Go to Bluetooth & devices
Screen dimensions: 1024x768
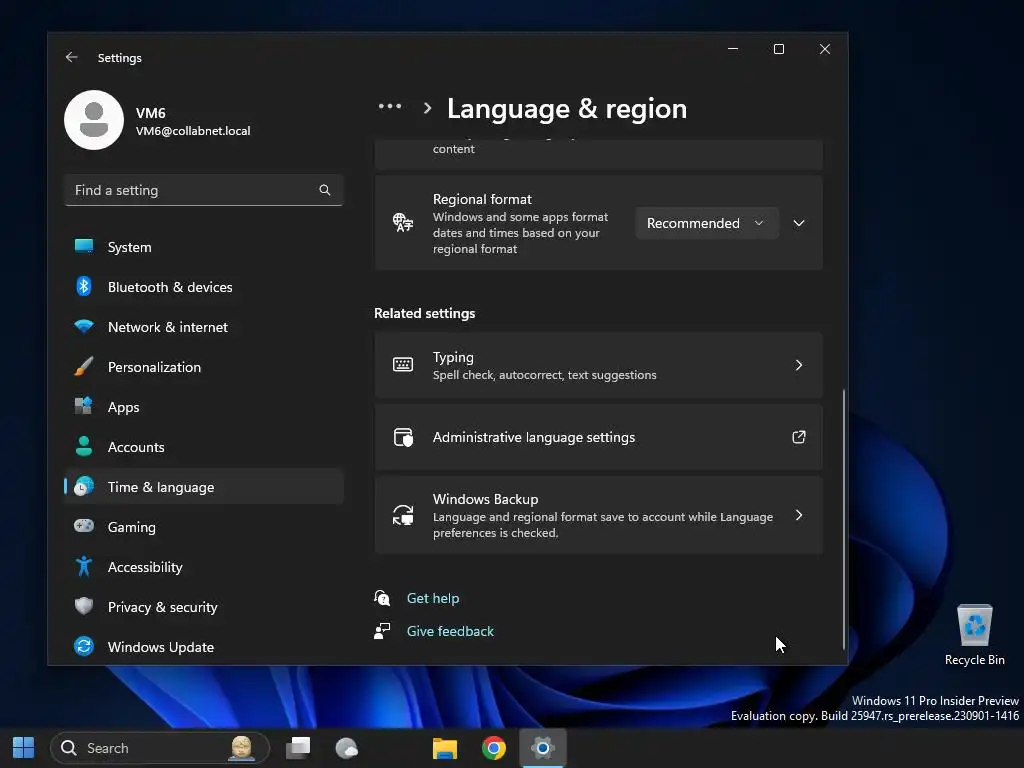coord(204,287)
